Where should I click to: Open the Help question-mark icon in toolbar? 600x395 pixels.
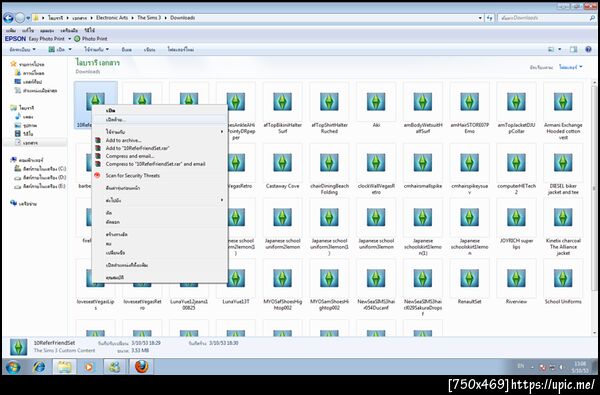[x=589, y=49]
